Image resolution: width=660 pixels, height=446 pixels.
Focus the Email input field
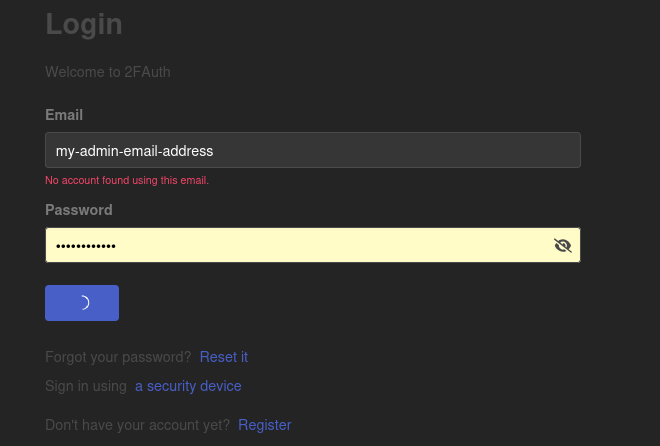coord(313,150)
